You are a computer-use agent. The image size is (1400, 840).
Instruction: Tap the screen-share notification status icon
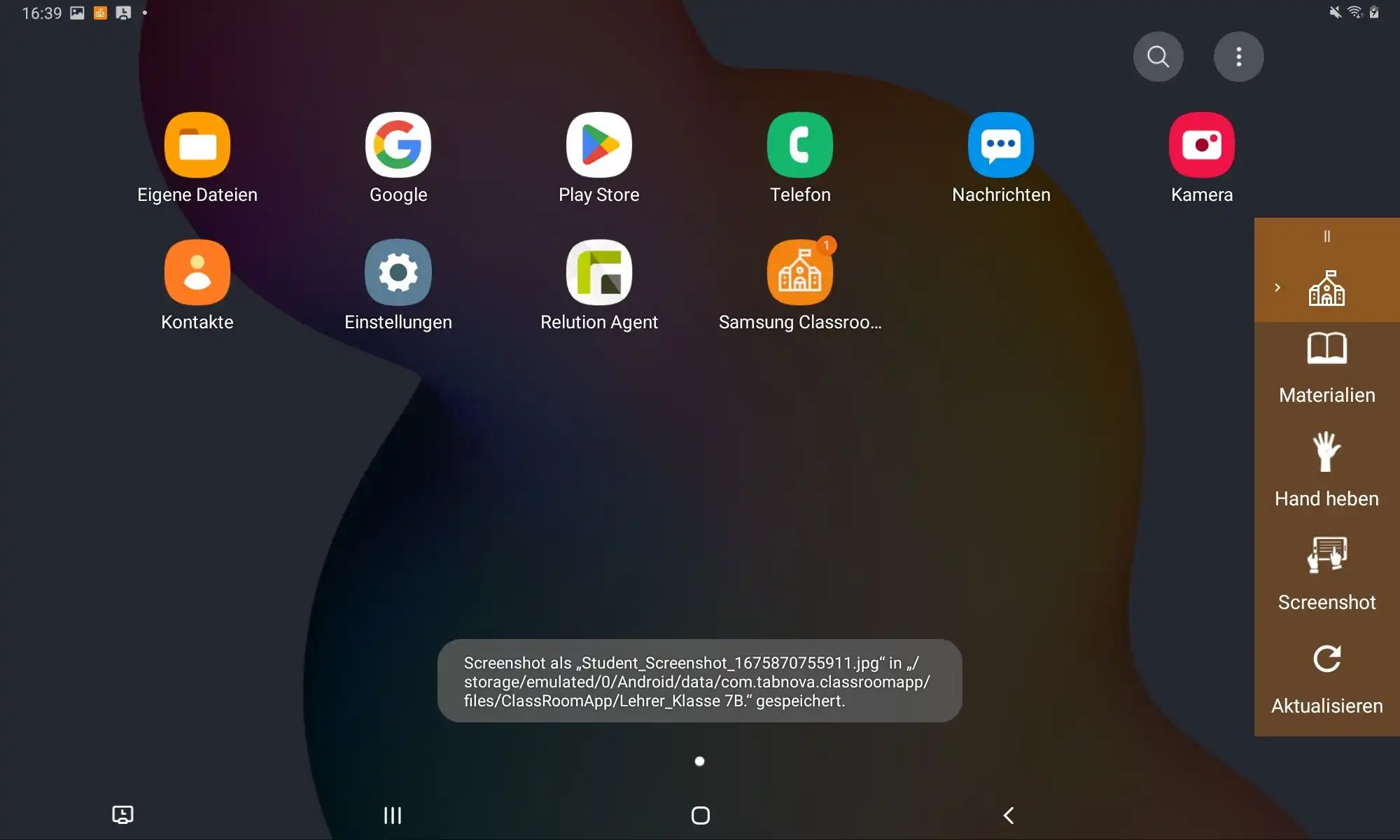click(123, 13)
